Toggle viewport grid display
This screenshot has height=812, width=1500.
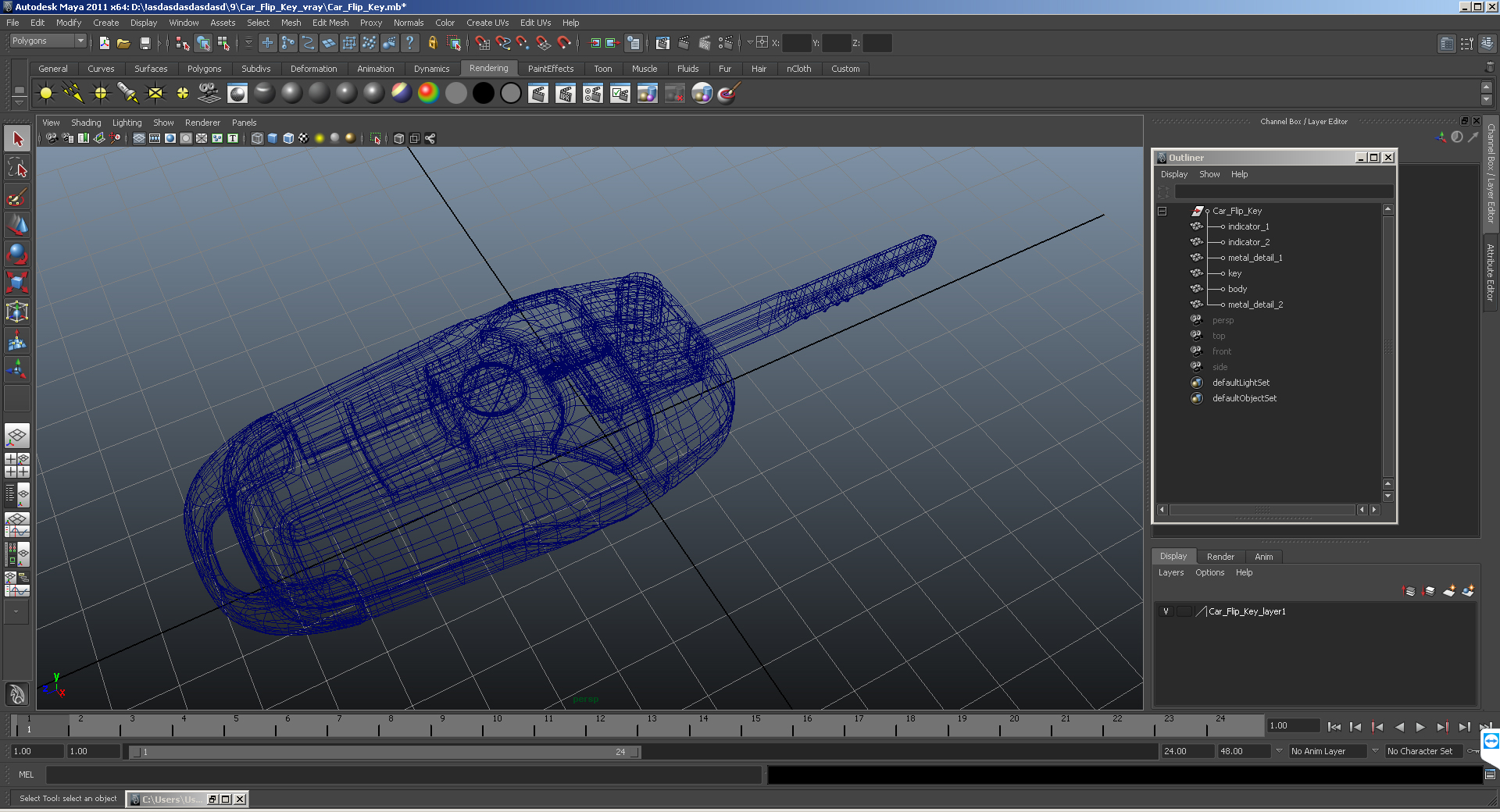pos(139,138)
